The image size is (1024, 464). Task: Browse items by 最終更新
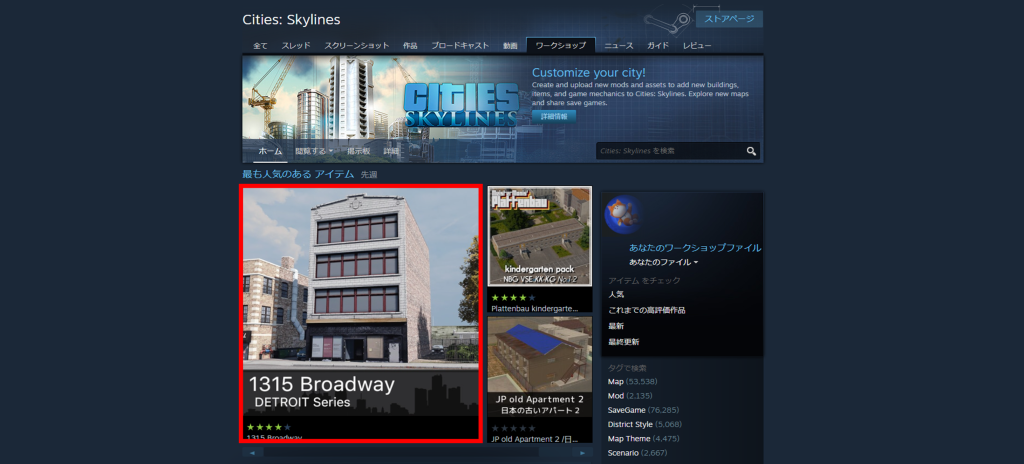[624, 342]
